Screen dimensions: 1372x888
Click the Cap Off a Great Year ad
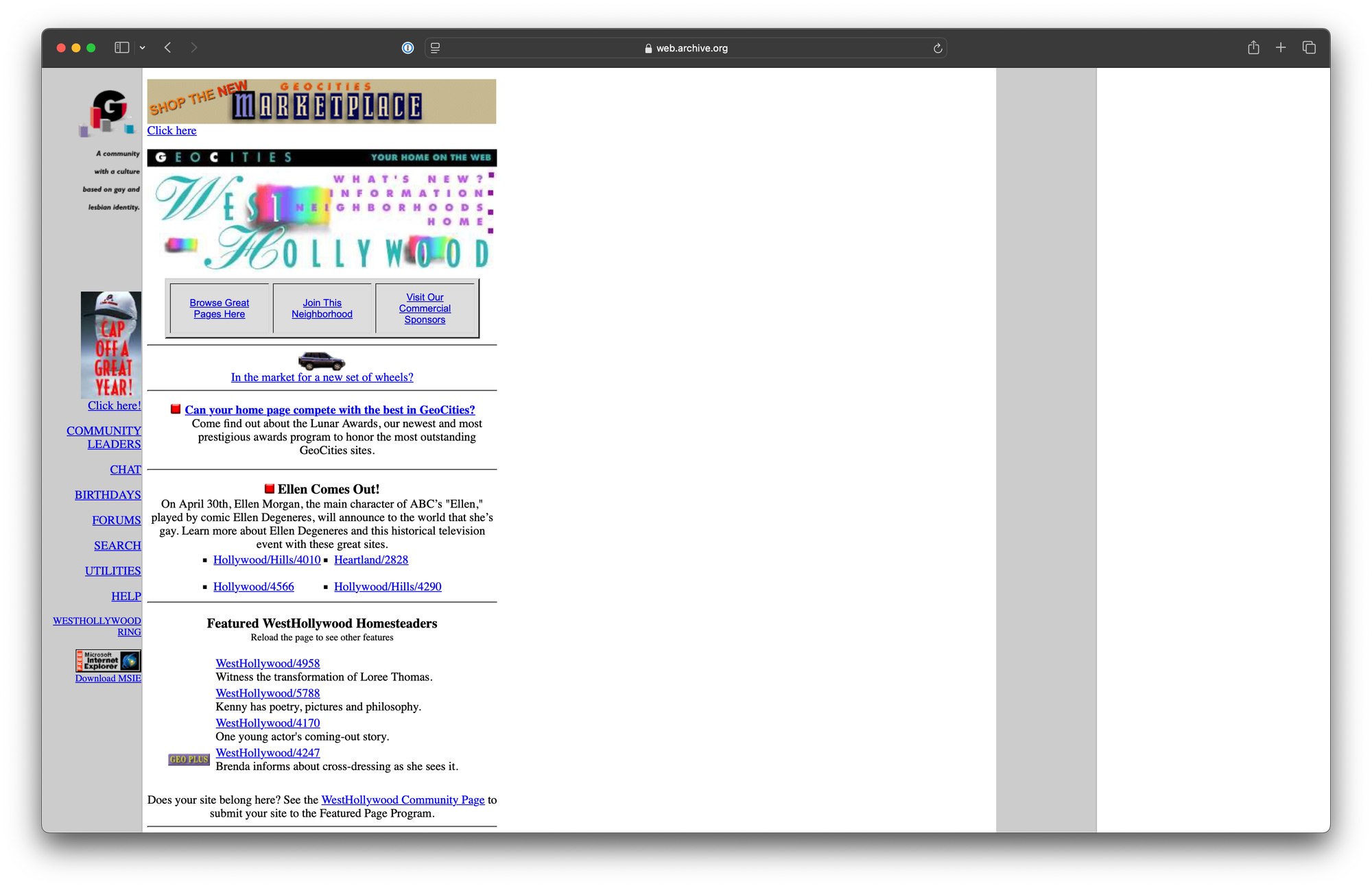click(111, 345)
